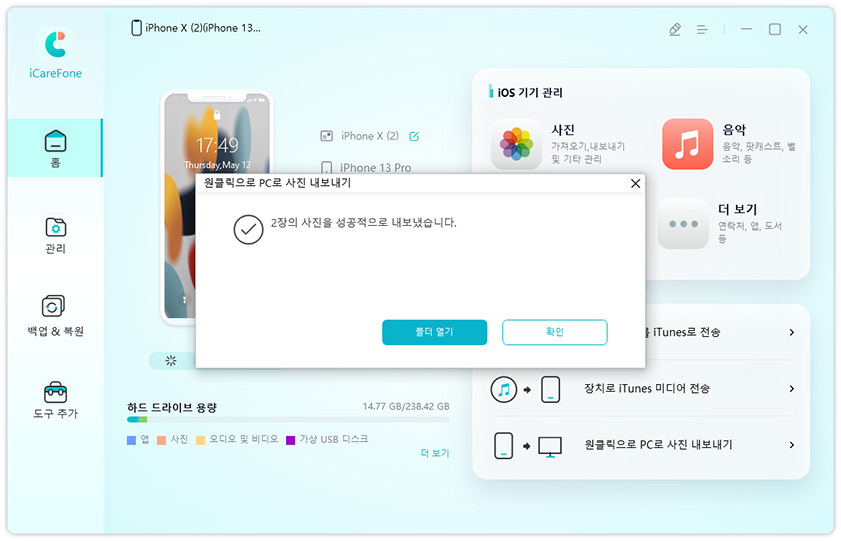The width and height of the screenshot is (841, 541).
Task: Edit the iPhone X (2) device name
Action: (x=414, y=136)
